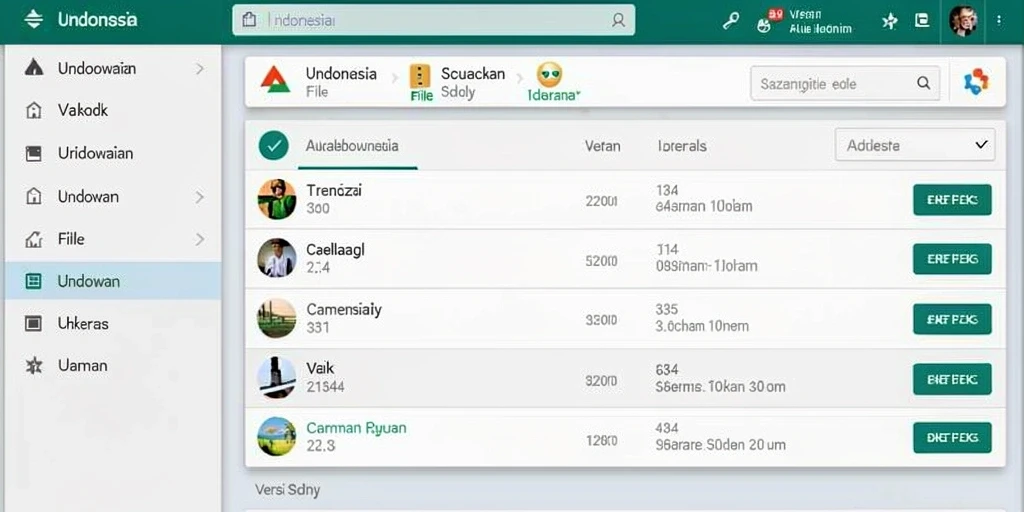Screen dimensions: 1024x512
Task: Click the Vaik avatar thumbnail
Action: tap(277, 377)
